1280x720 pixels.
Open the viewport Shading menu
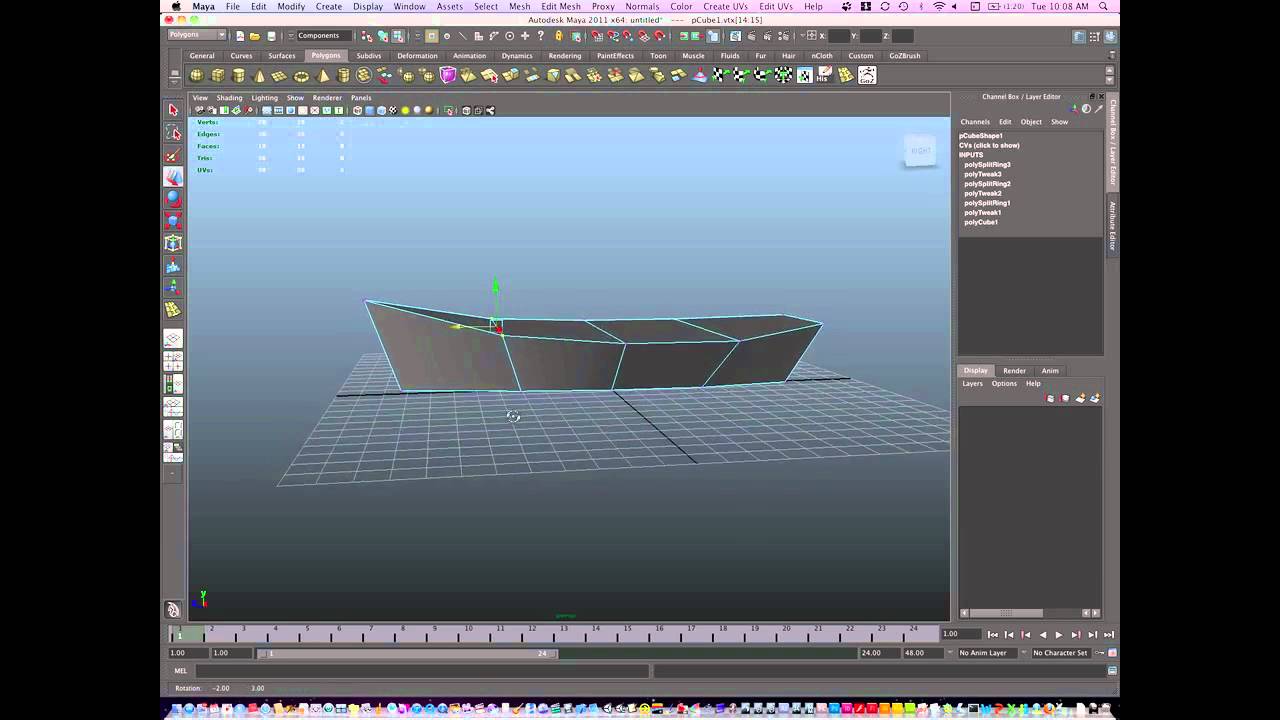[x=230, y=98]
